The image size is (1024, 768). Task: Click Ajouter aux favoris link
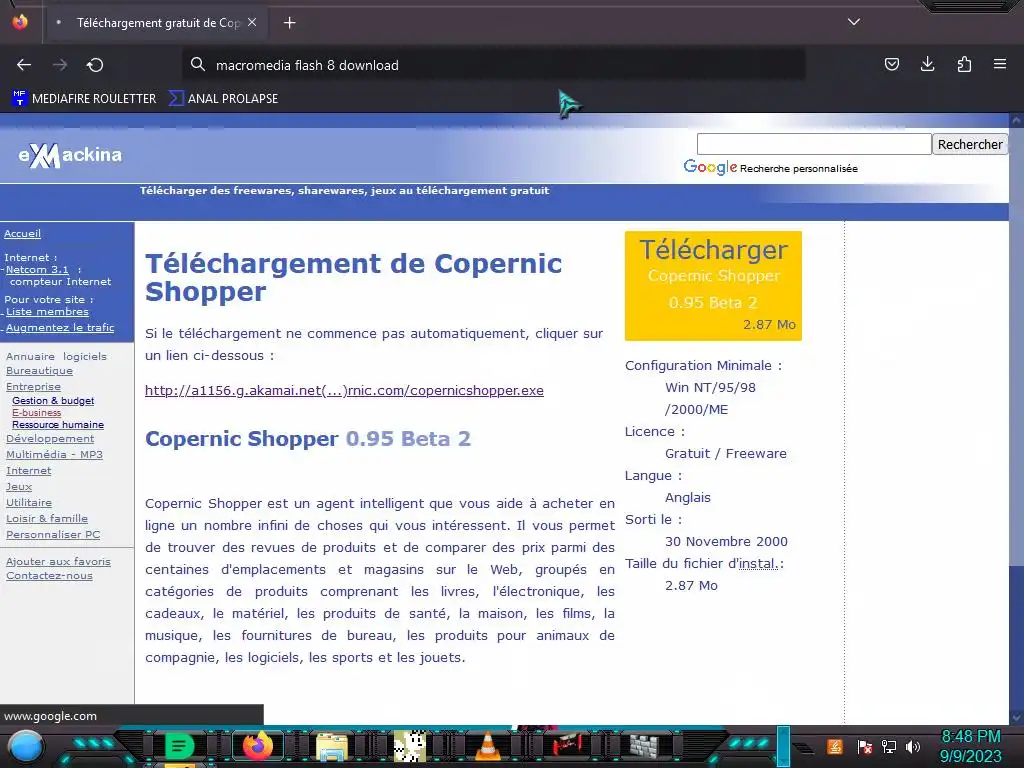pos(58,562)
